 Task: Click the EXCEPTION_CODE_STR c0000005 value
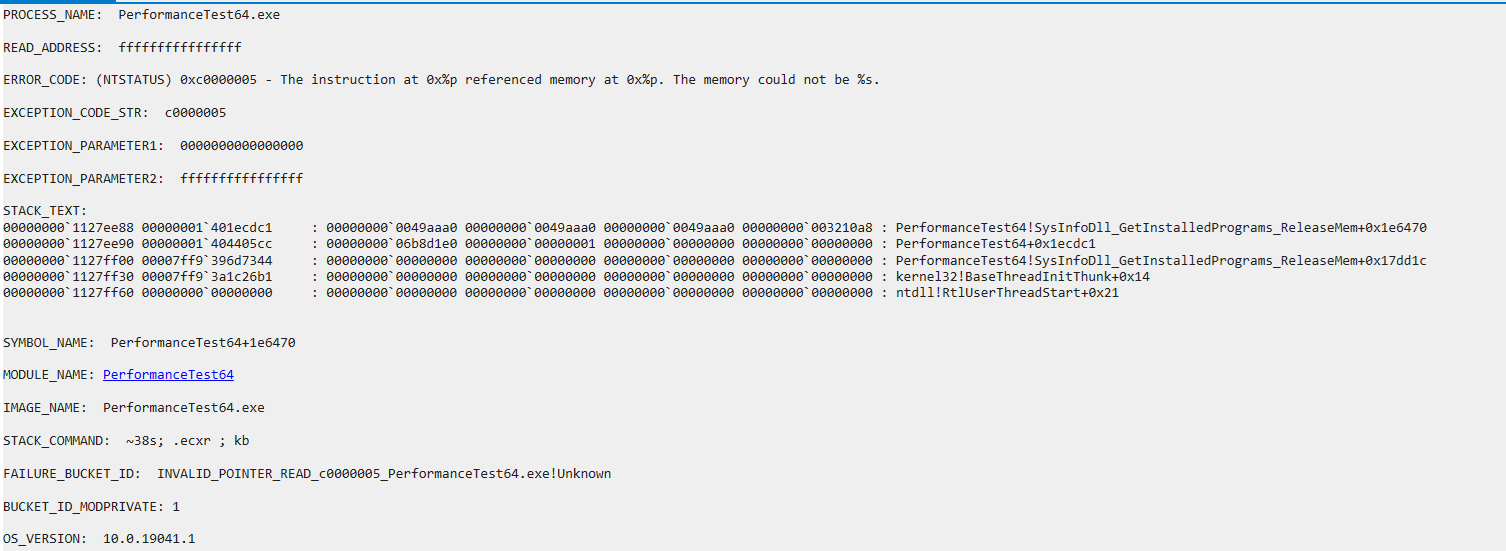(x=195, y=113)
